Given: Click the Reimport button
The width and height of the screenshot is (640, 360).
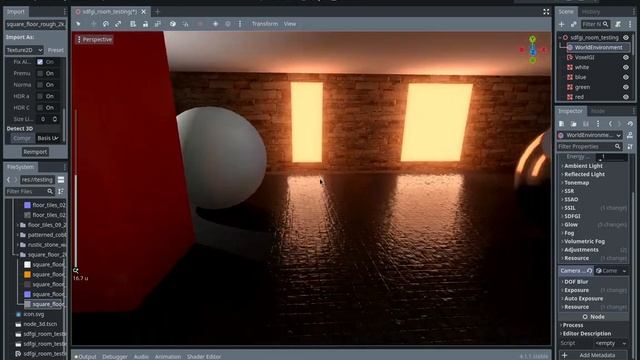Looking at the screenshot, I should click(35, 152).
